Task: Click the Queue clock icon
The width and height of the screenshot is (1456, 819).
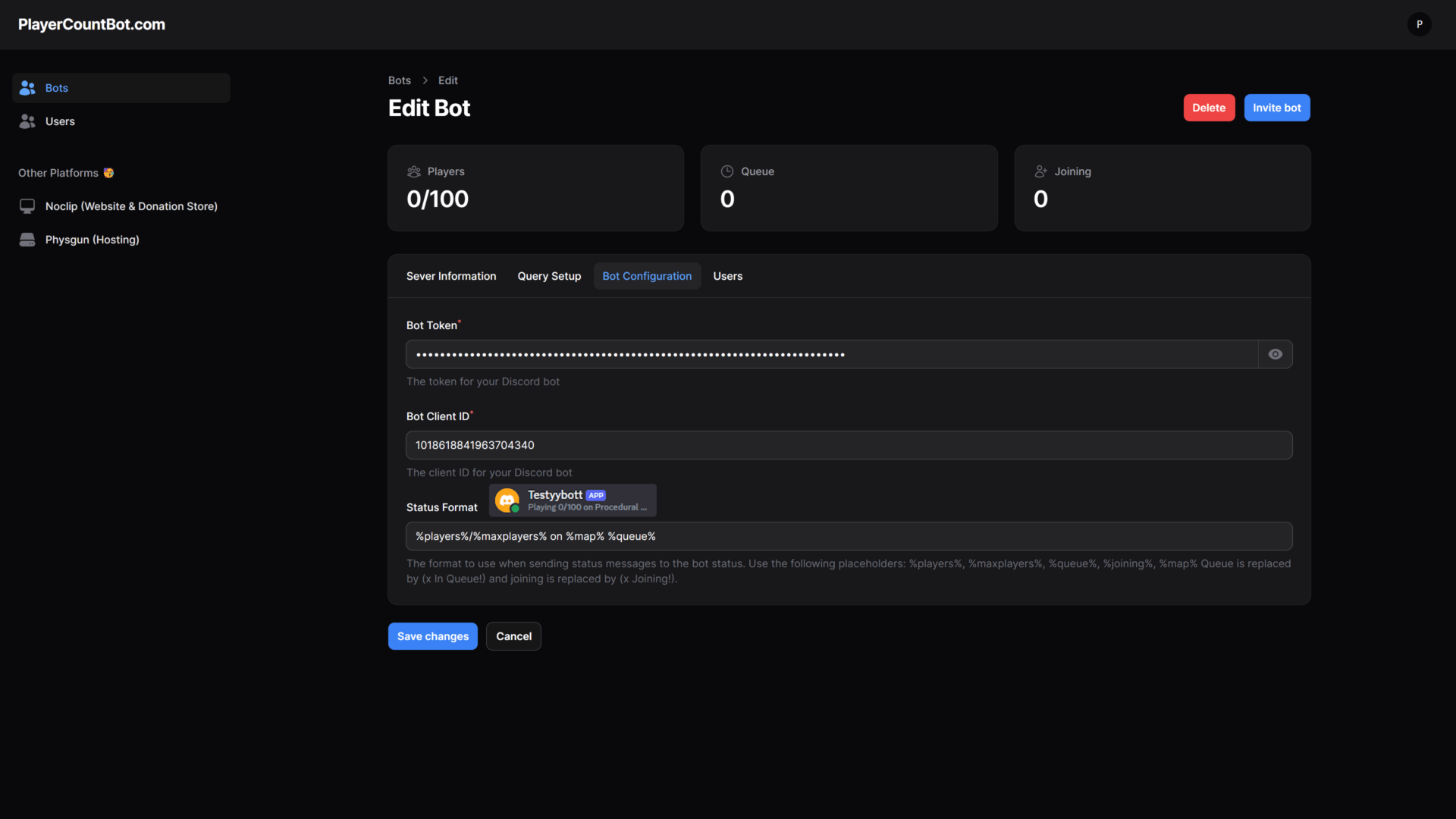Action: [x=728, y=171]
